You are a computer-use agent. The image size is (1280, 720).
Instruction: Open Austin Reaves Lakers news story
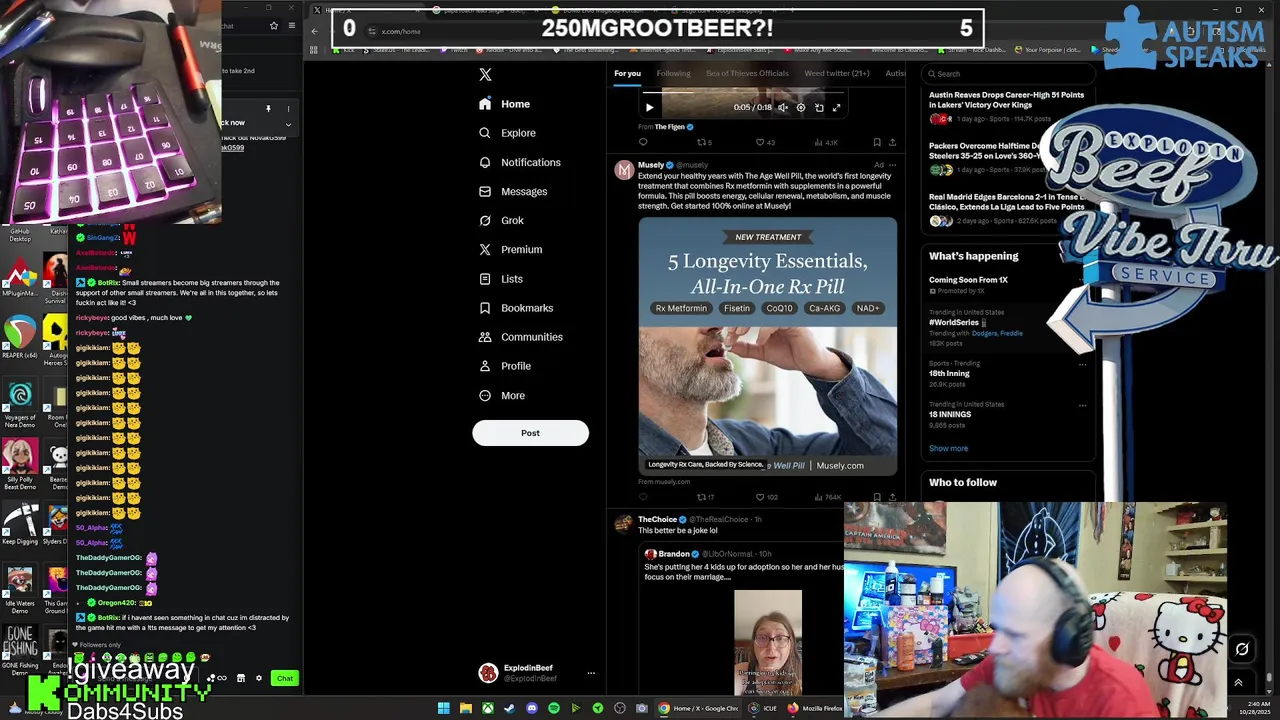coord(1006,100)
